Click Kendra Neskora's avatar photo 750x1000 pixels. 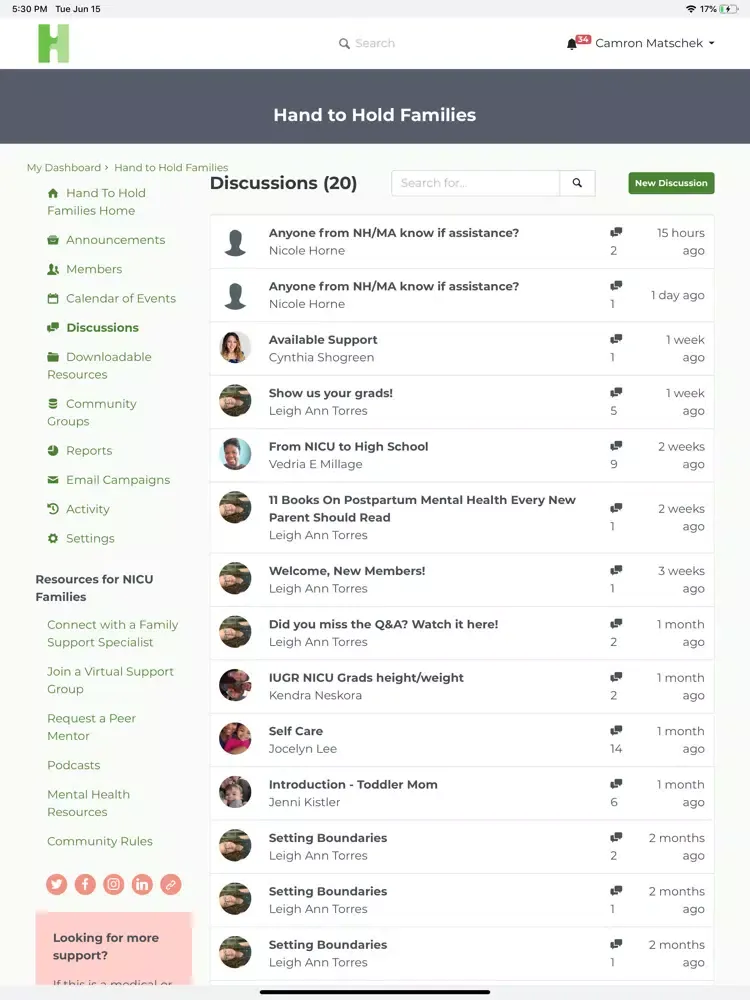[x=235, y=685]
